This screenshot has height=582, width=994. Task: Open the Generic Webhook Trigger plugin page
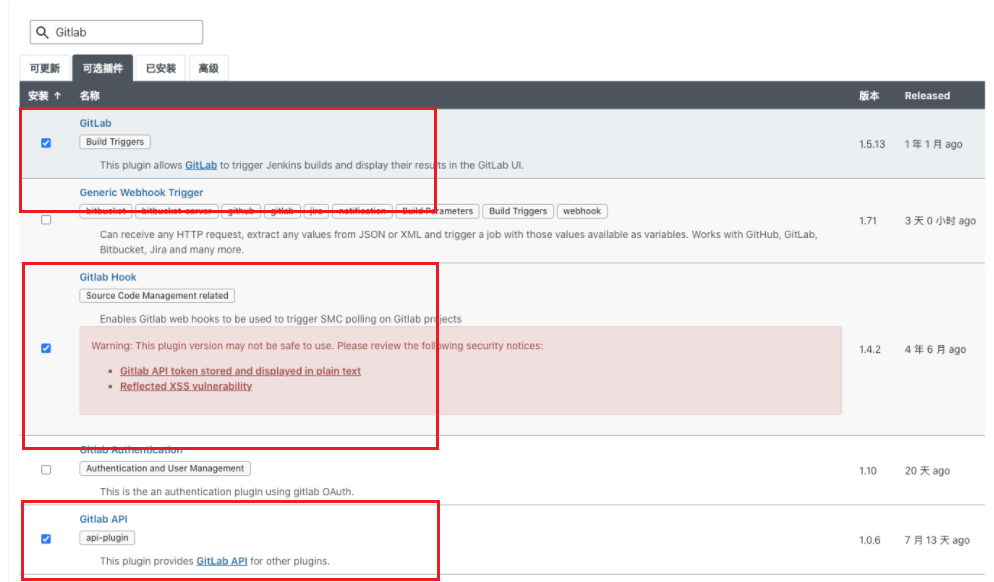[x=141, y=192]
